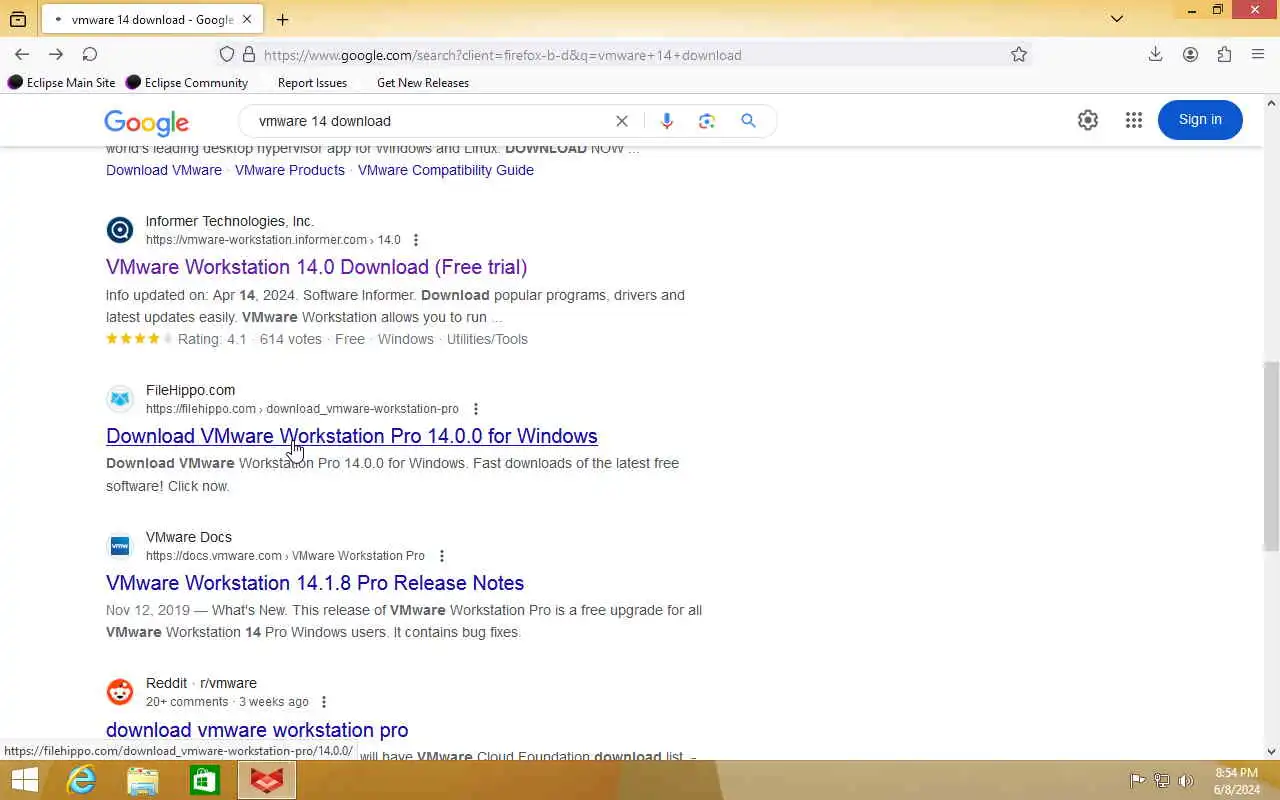Open VMware Workstation 14.0 Download result

point(316,267)
